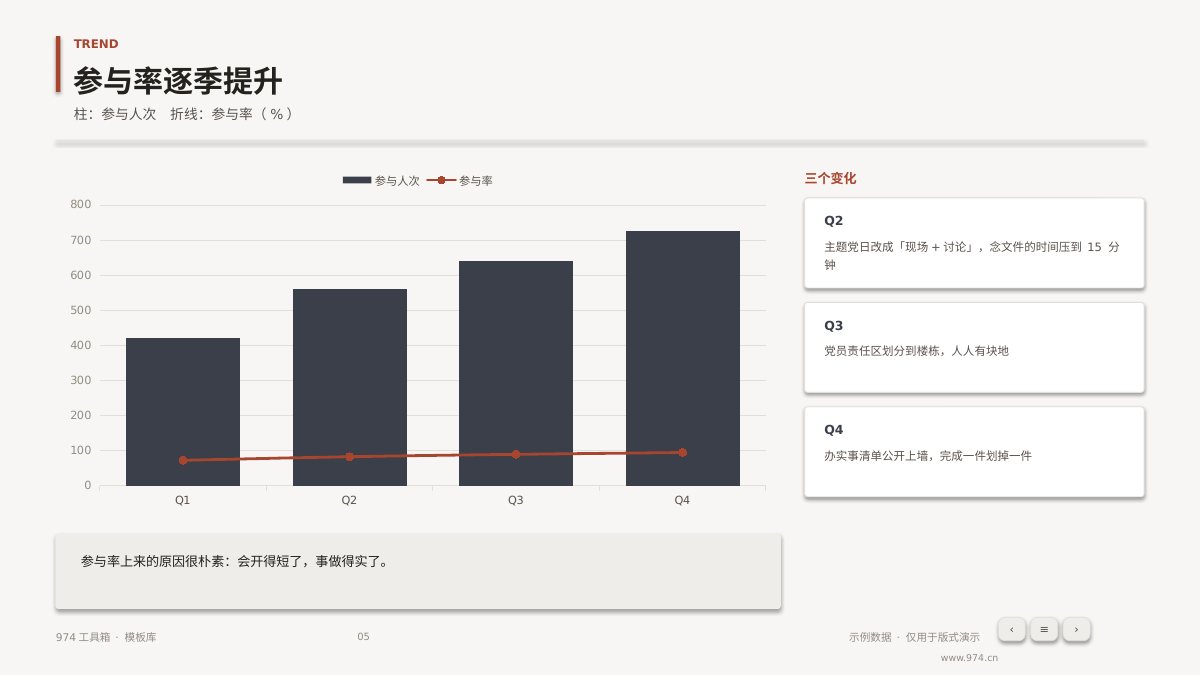Click the Q4 point on the 参与率 line
1200x675 pixels.
point(682,452)
